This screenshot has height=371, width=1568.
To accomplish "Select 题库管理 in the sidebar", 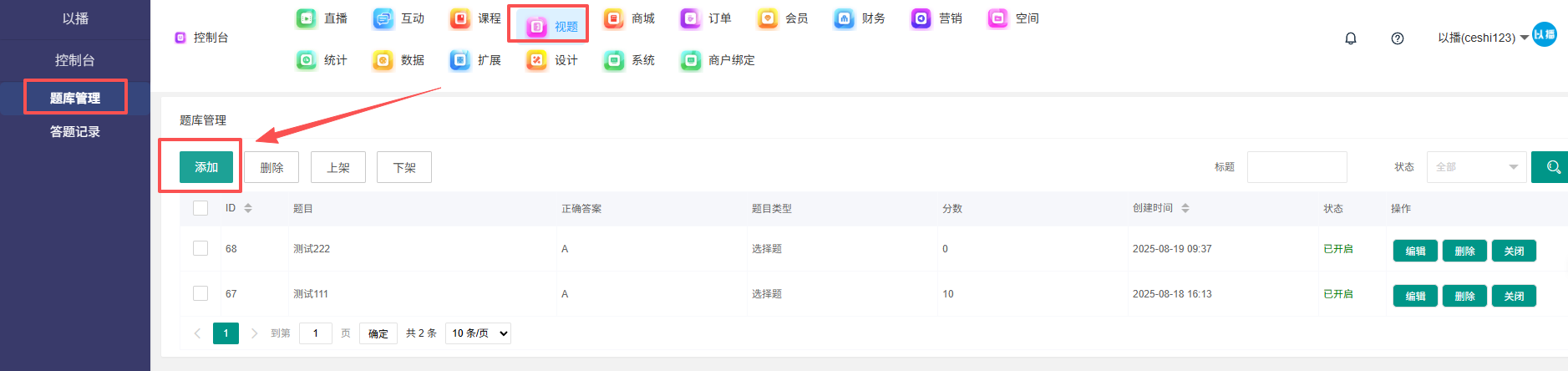I will [75, 98].
